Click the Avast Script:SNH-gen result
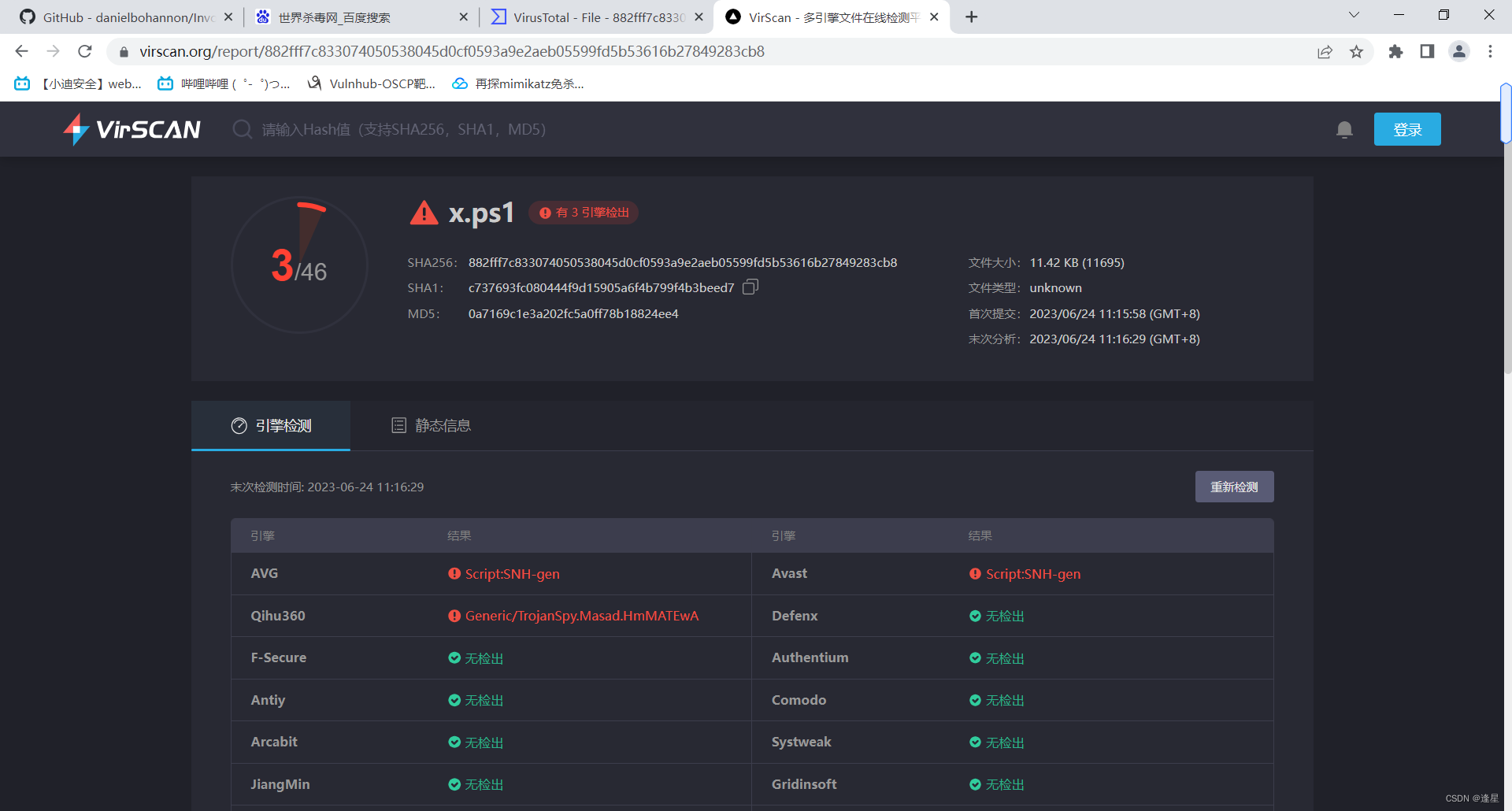The height and width of the screenshot is (811, 1512). (1025, 574)
